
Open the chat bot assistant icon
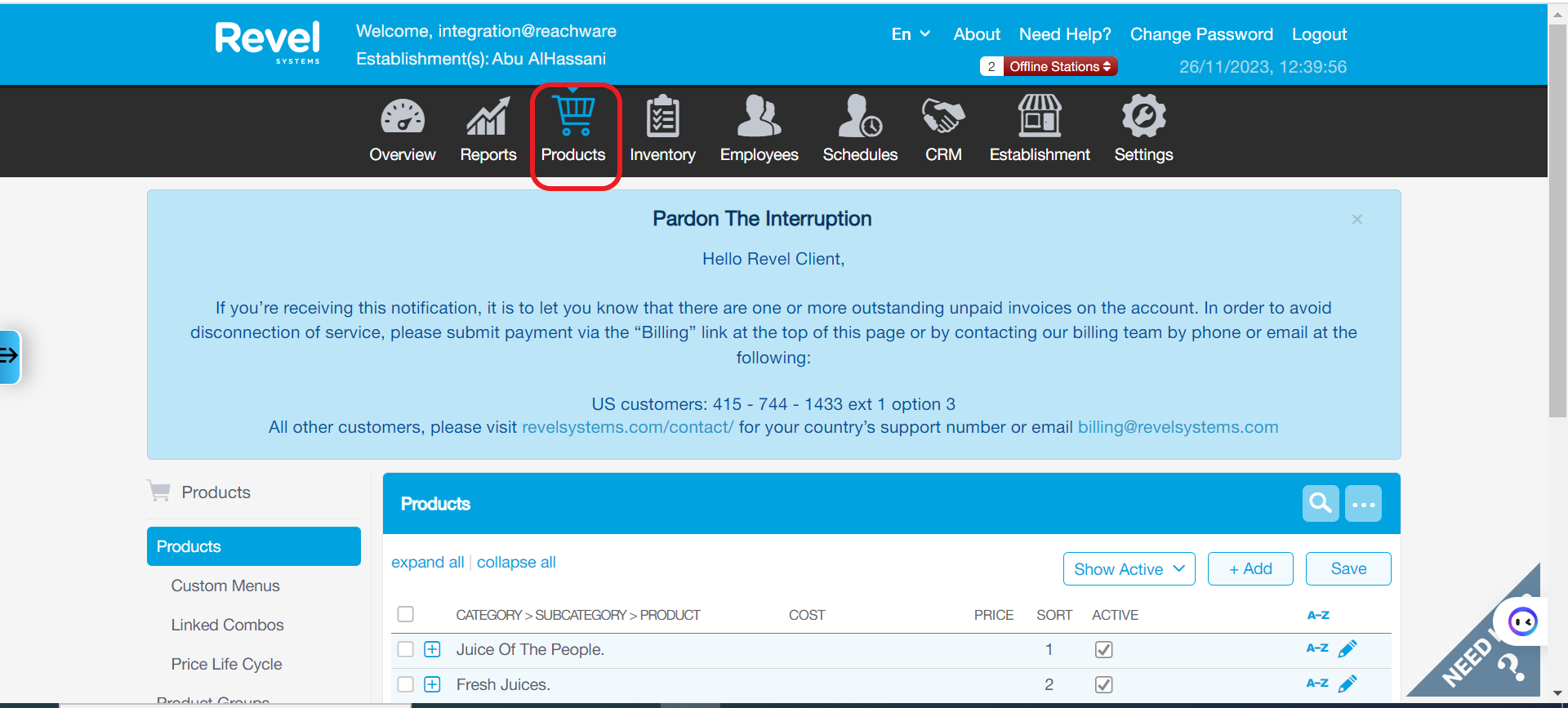1522,622
